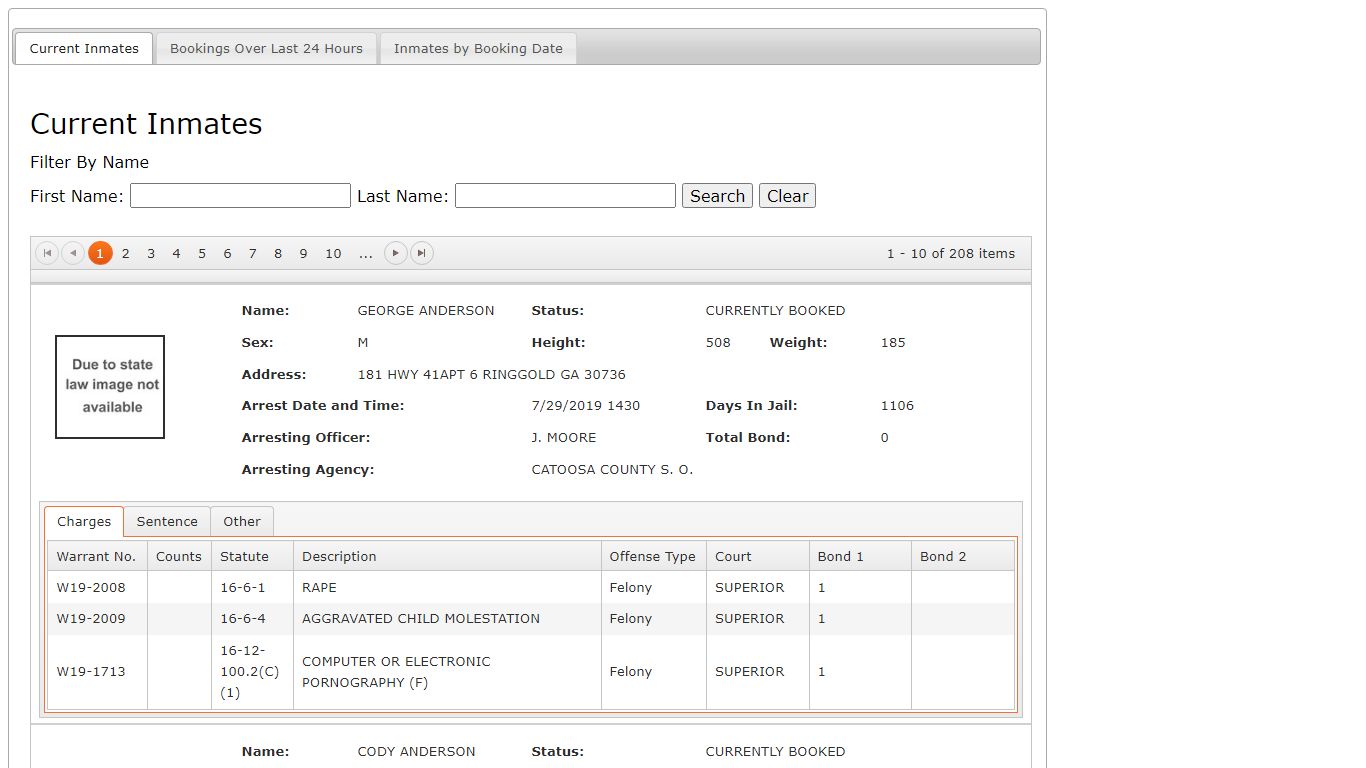Click the Bond 1 column header
This screenshot has height=768, width=1366.
point(860,557)
